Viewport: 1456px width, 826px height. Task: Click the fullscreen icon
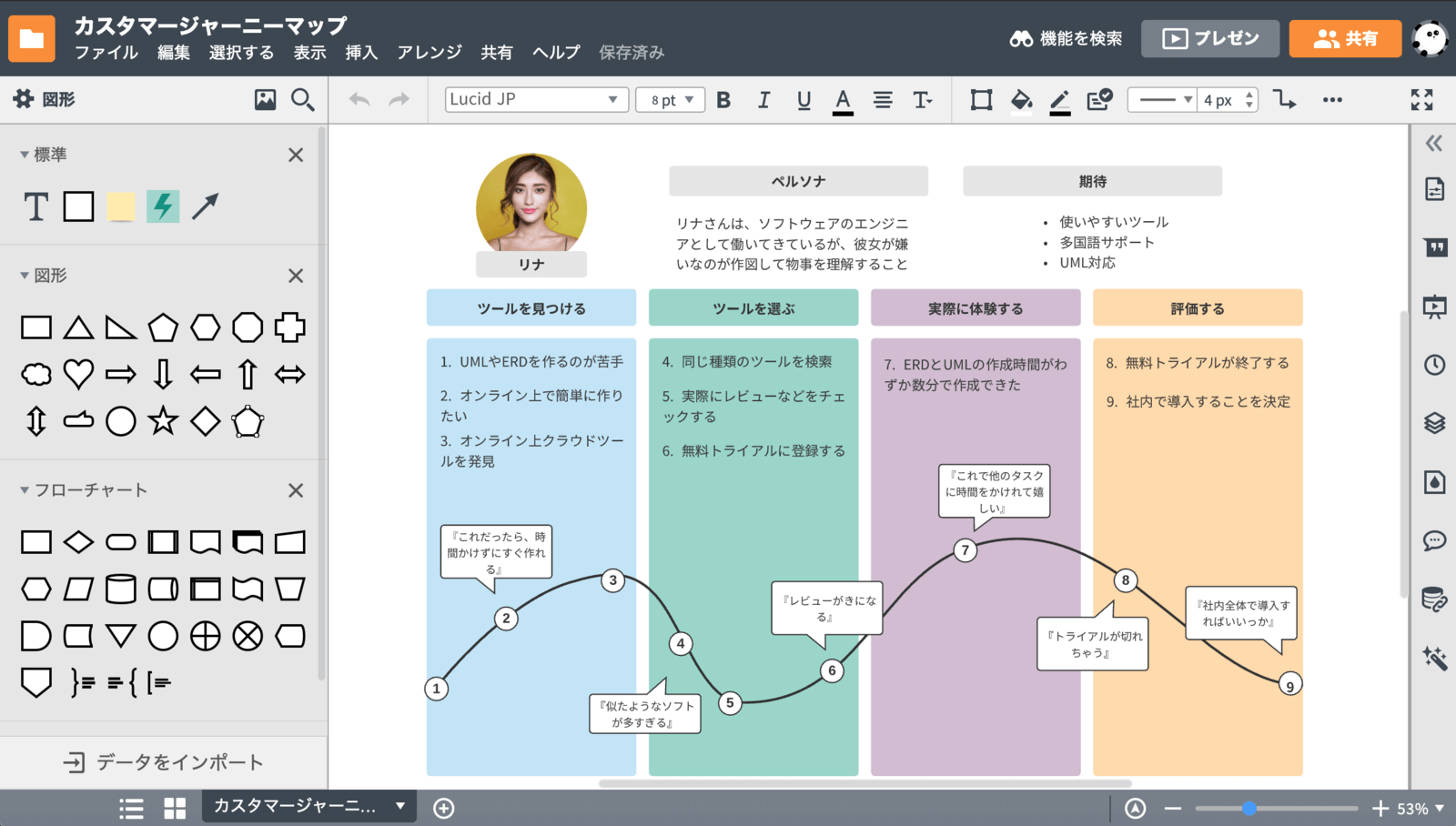click(x=1421, y=100)
